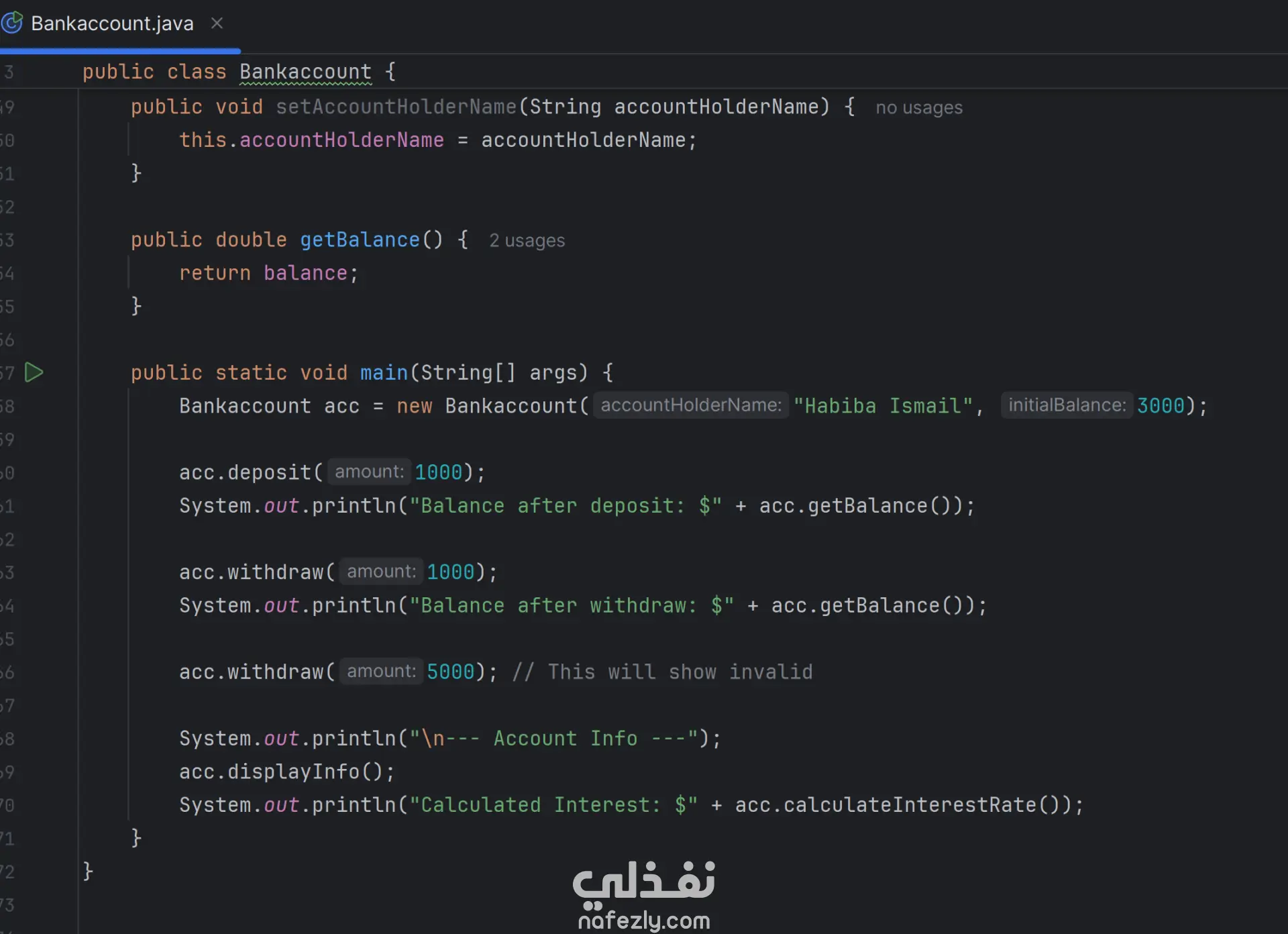
Task: Click the main method name
Action: (x=384, y=372)
